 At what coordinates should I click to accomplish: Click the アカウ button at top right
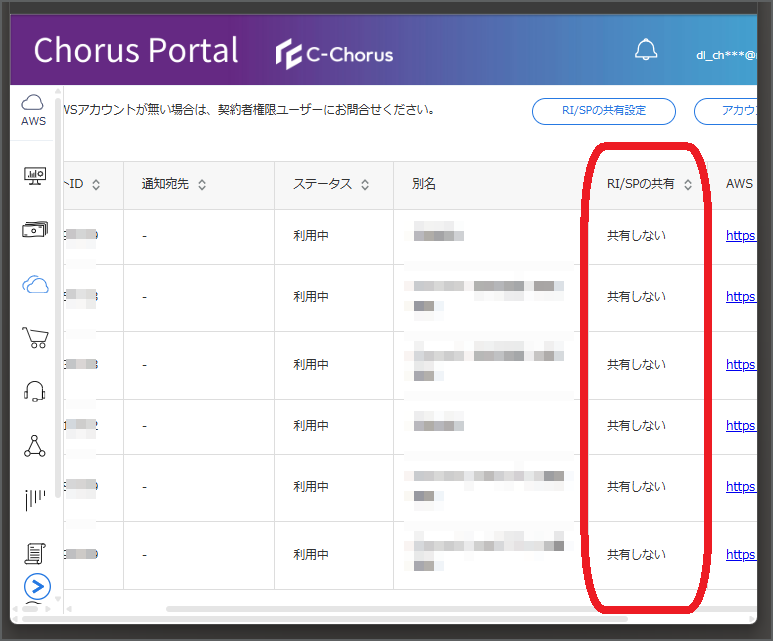pyautogui.click(x=726, y=111)
